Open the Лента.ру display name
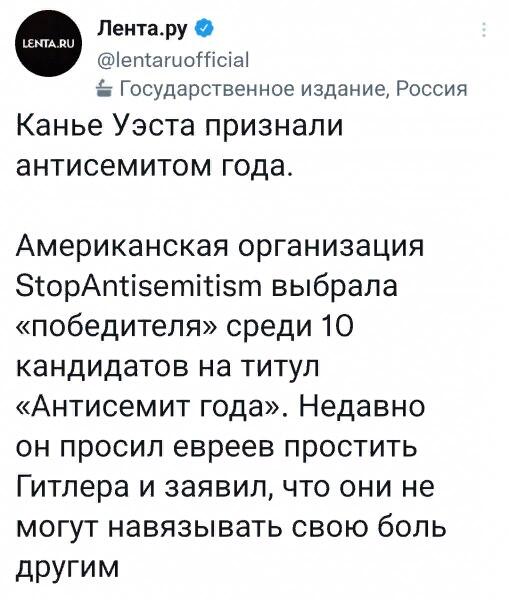 pyautogui.click(x=143, y=28)
